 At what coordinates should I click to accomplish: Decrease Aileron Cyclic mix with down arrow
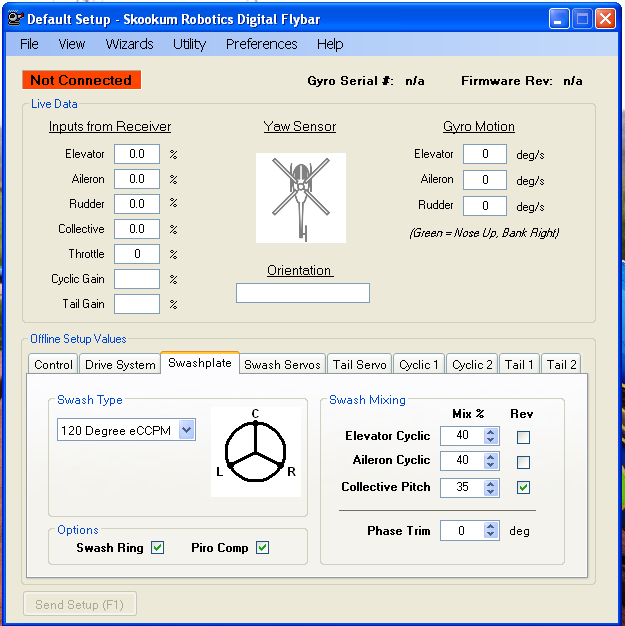(491, 465)
